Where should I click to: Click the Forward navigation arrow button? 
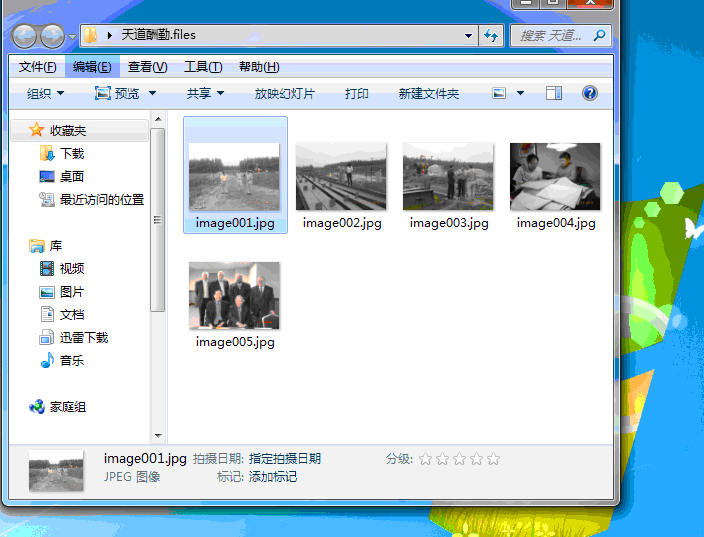point(52,37)
